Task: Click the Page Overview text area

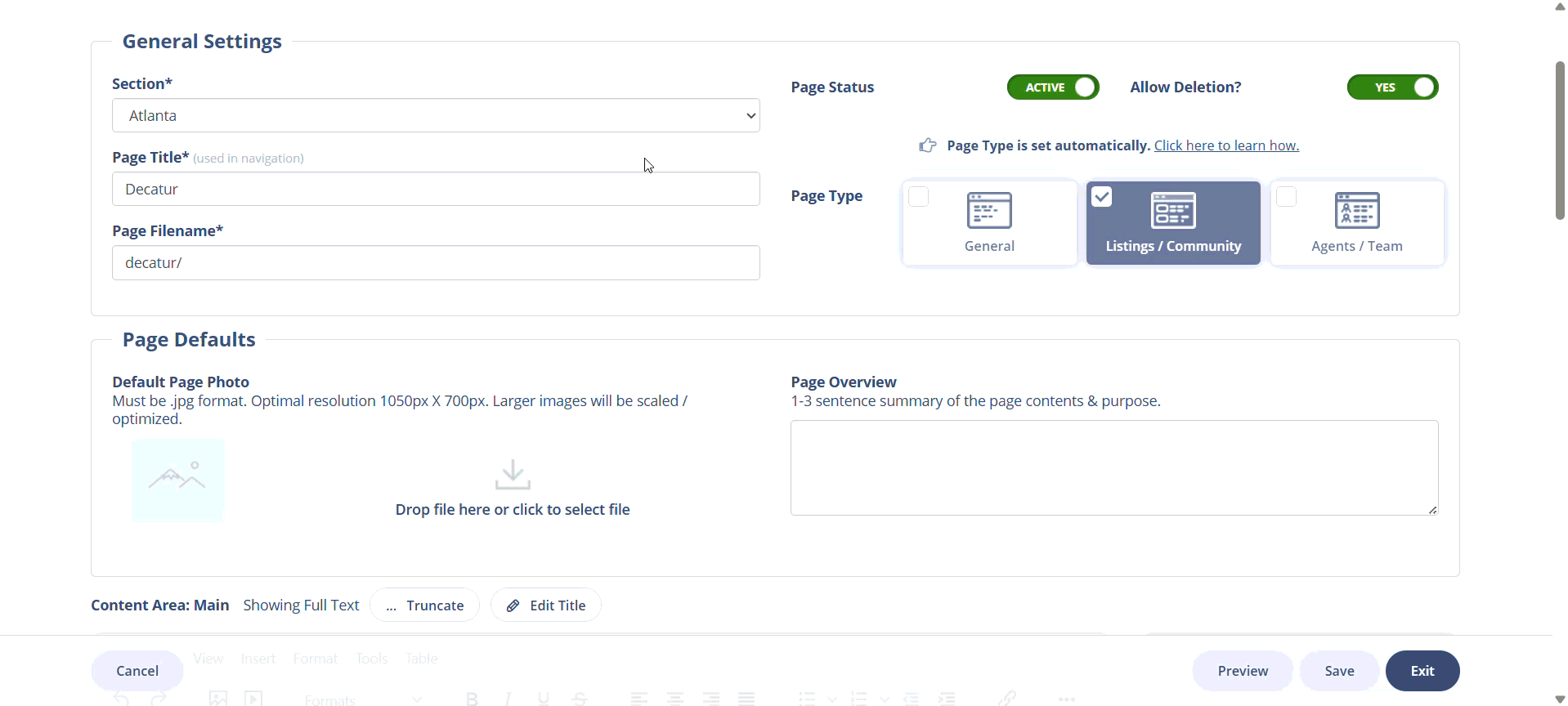Action: click(x=1113, y=467)
